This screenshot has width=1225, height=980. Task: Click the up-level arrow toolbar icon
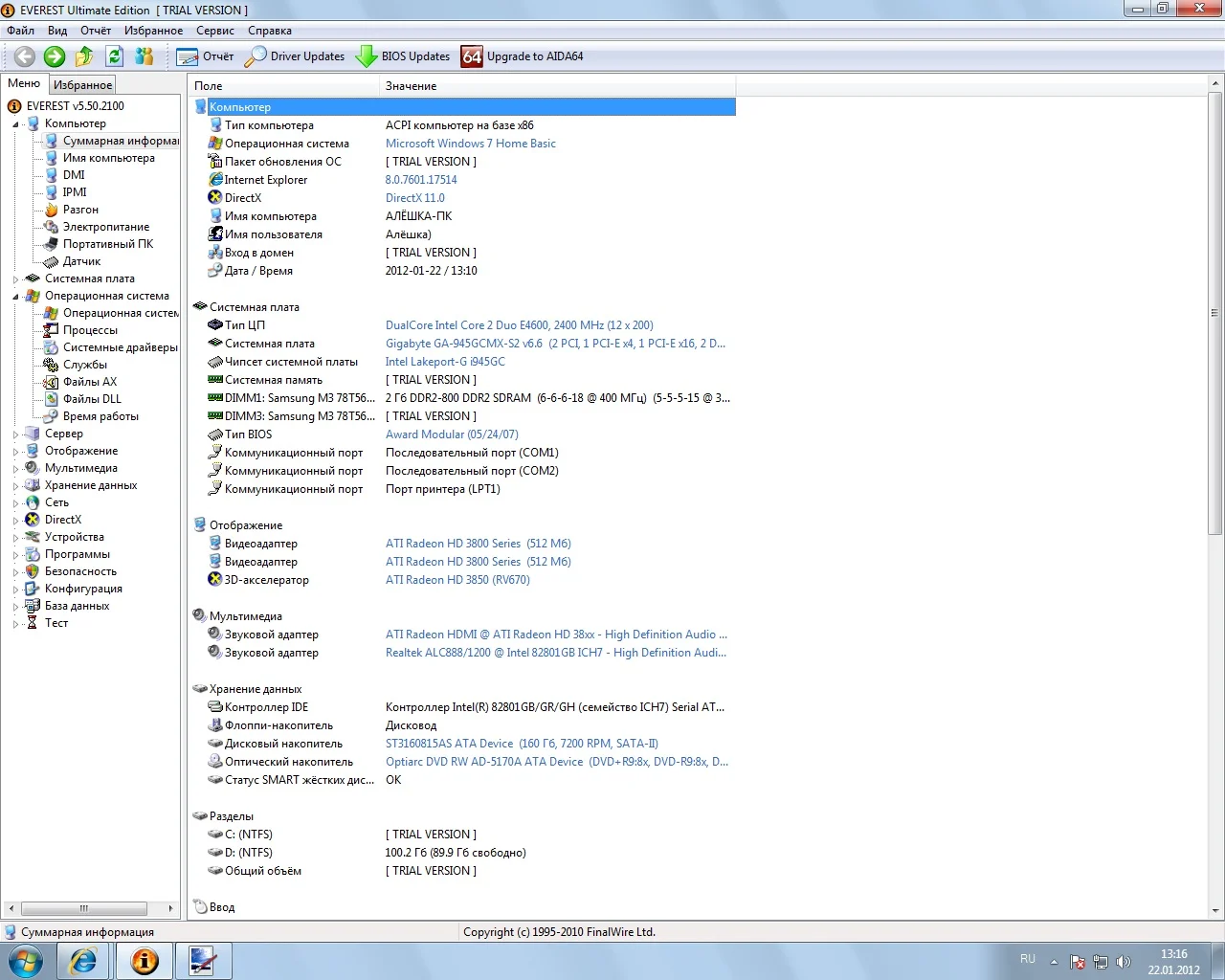(84, 56)
